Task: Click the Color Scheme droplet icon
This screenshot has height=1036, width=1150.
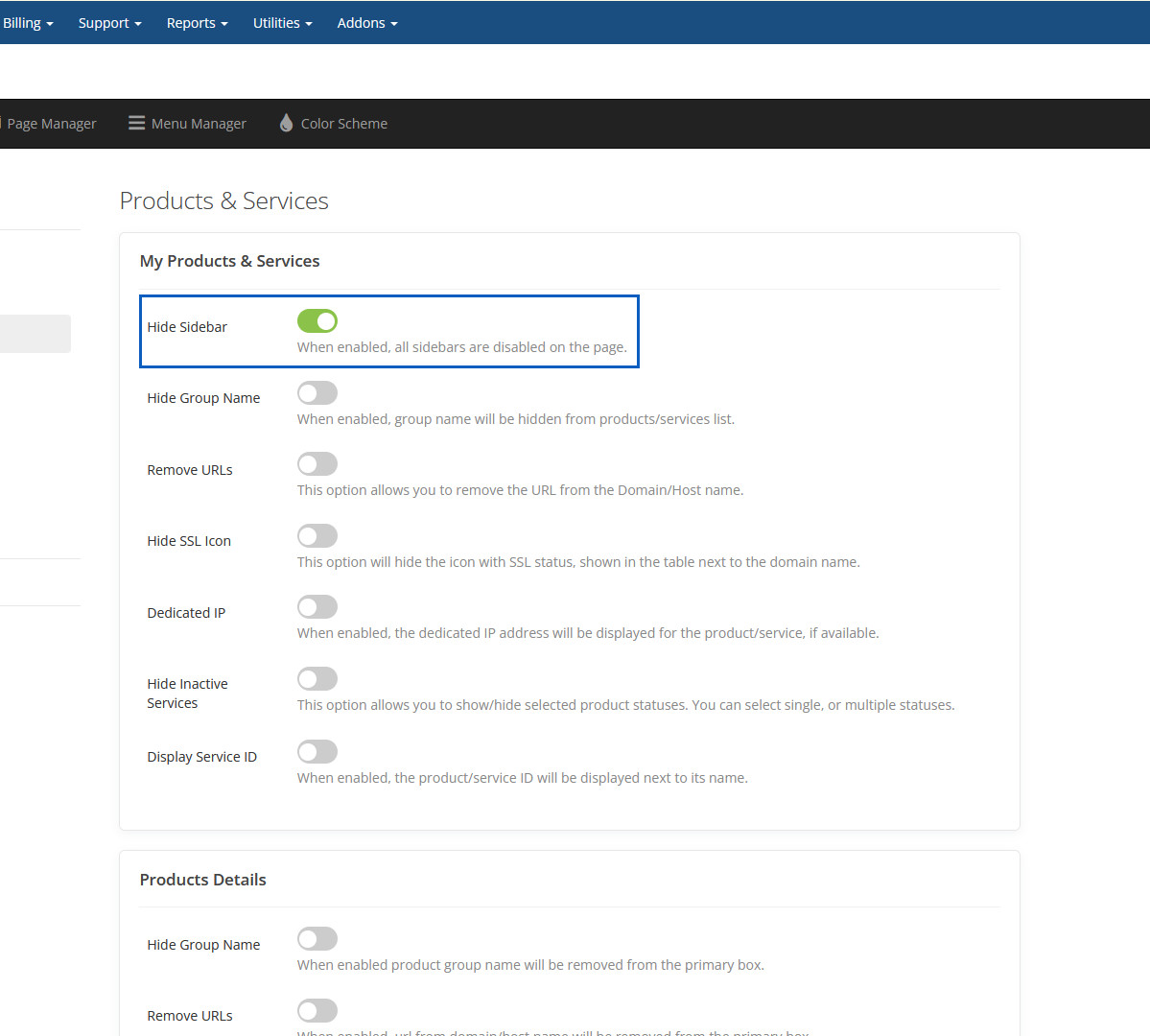Action: coord(286,123)
